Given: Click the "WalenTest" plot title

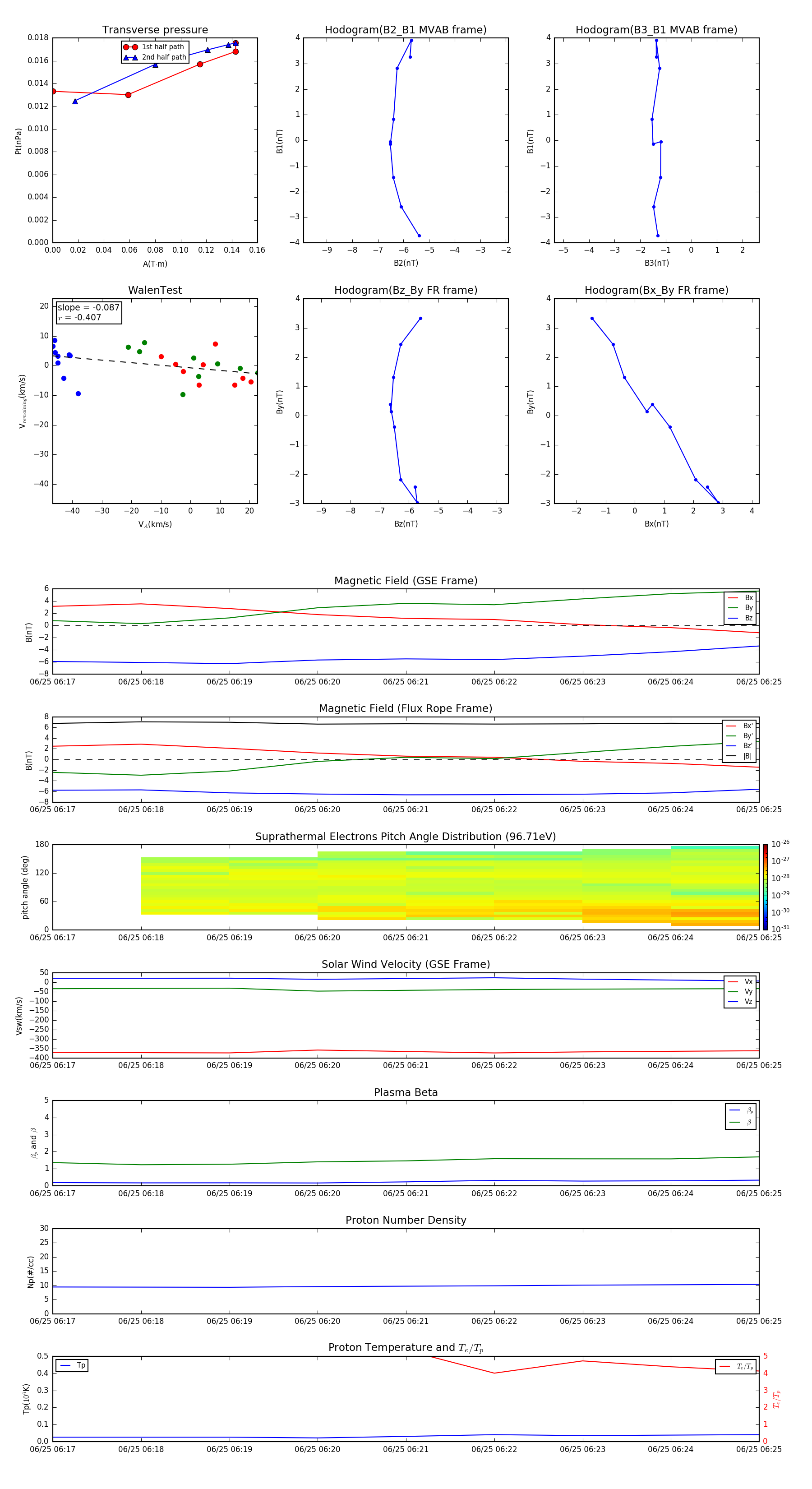Looking at the screenshot, I should (155, 290).
